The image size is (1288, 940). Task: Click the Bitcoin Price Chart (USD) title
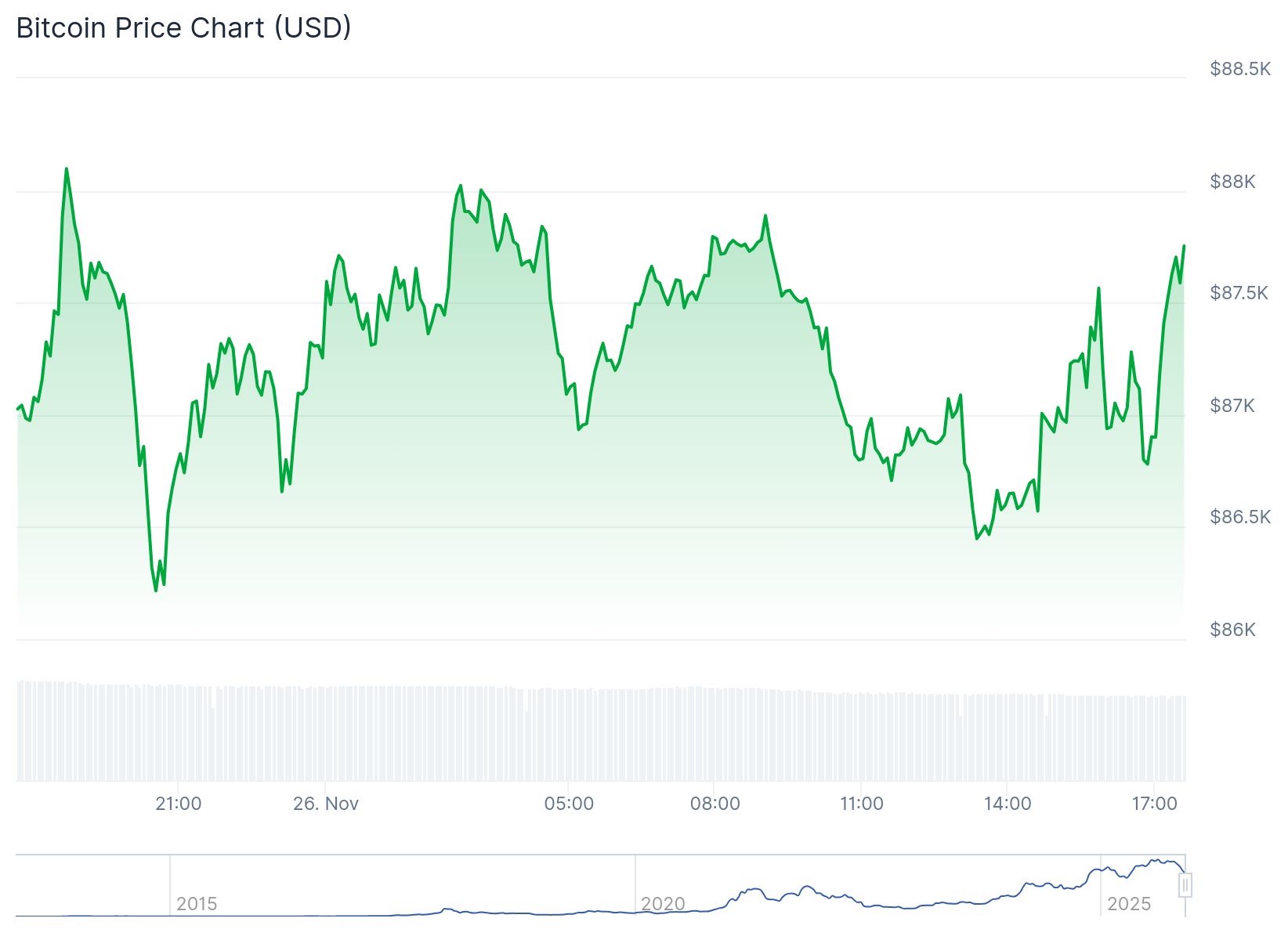(x=183, y=28)
